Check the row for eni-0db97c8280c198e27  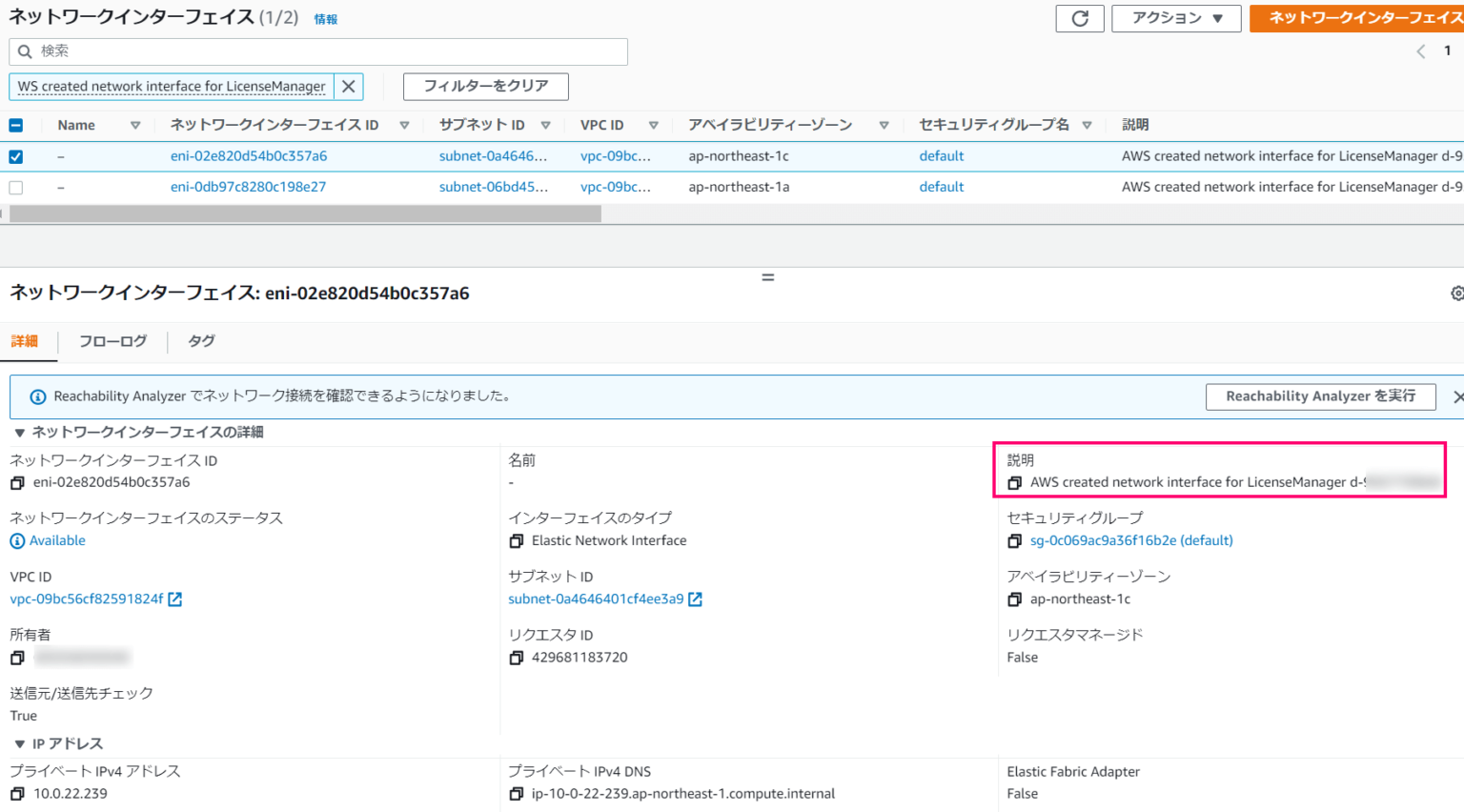tap(15, 187)
